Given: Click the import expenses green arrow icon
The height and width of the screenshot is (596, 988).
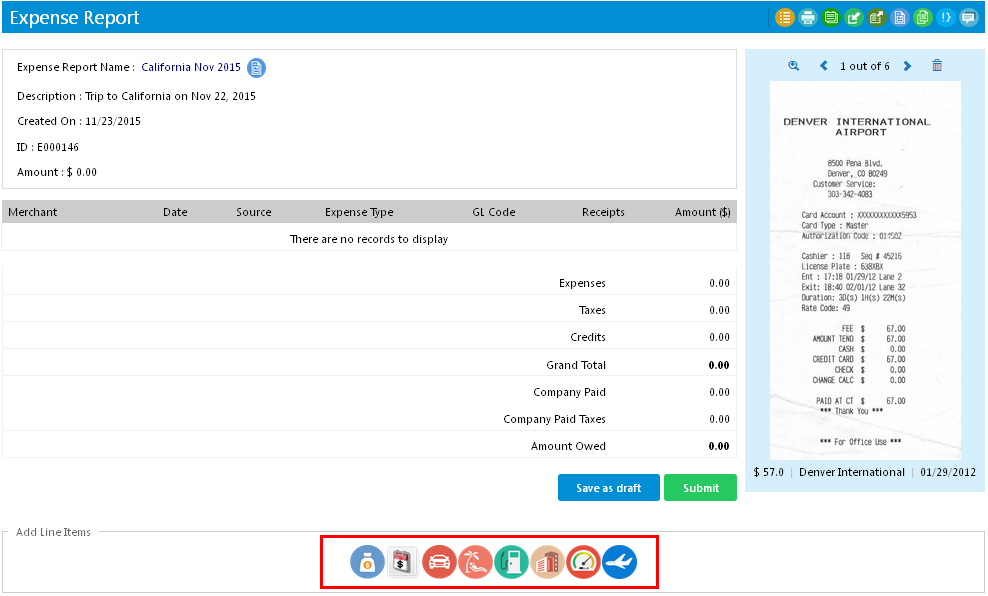Looking at the screenshot, I should [x=854, y=17].
